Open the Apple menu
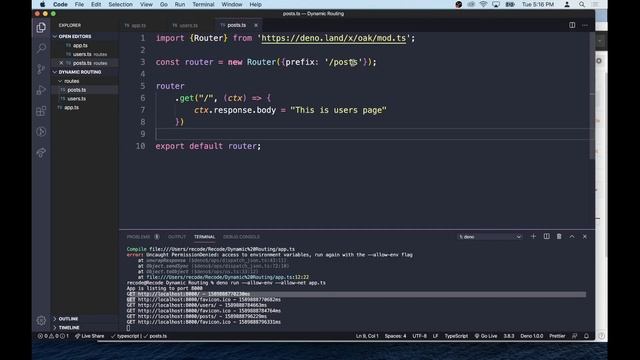Viewport: 640px width, 360px height. click(42, 4)
